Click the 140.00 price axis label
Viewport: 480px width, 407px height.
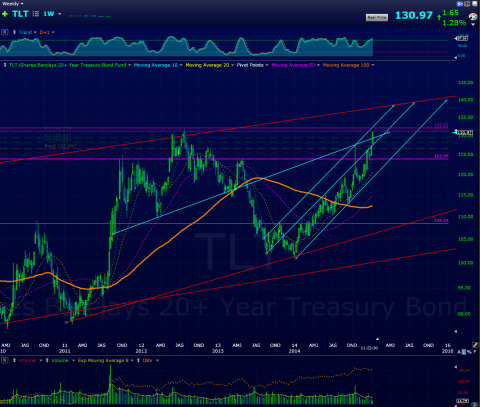[465, 100]
